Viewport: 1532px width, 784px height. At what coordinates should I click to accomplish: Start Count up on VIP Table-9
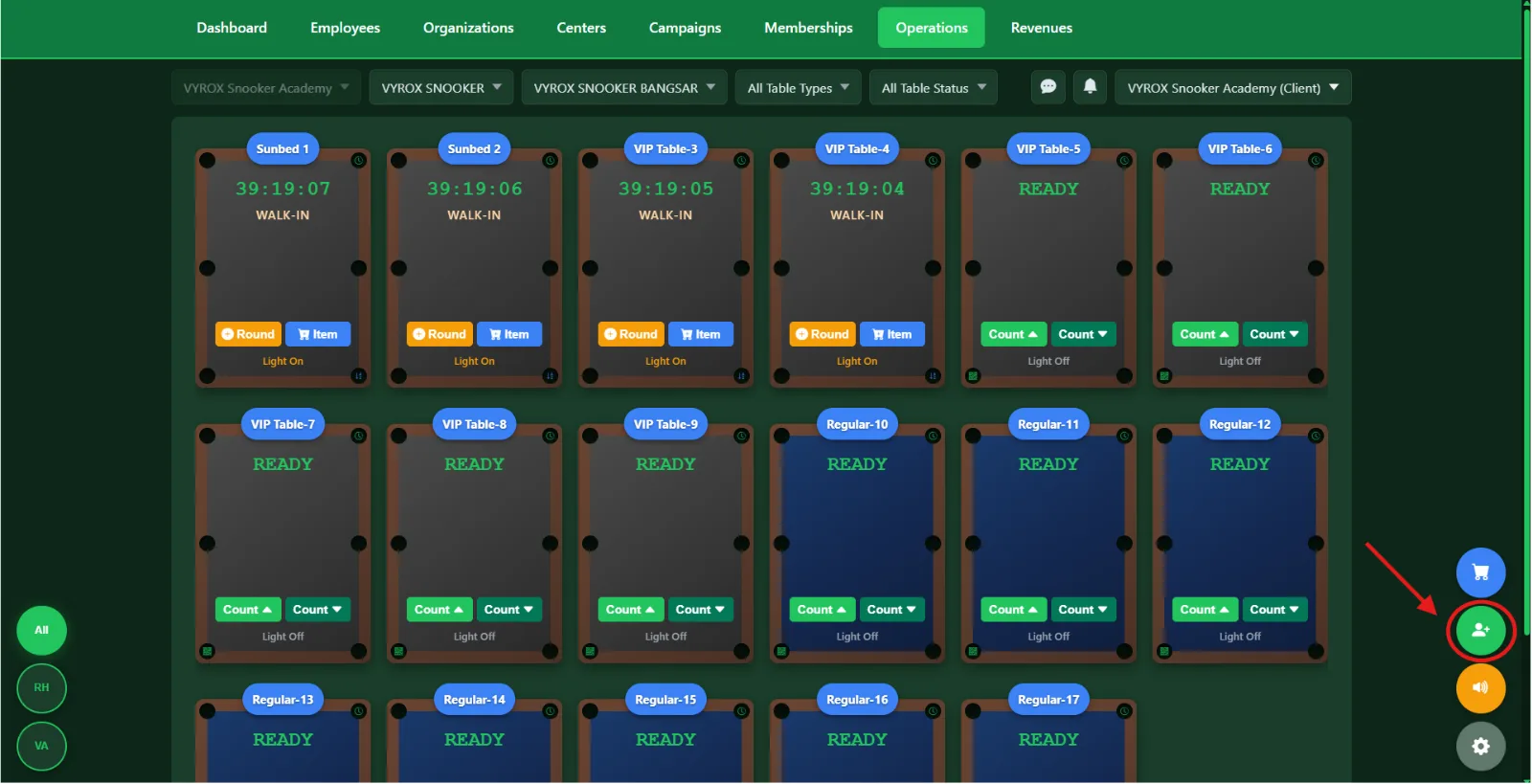click(x=630, y=610)
